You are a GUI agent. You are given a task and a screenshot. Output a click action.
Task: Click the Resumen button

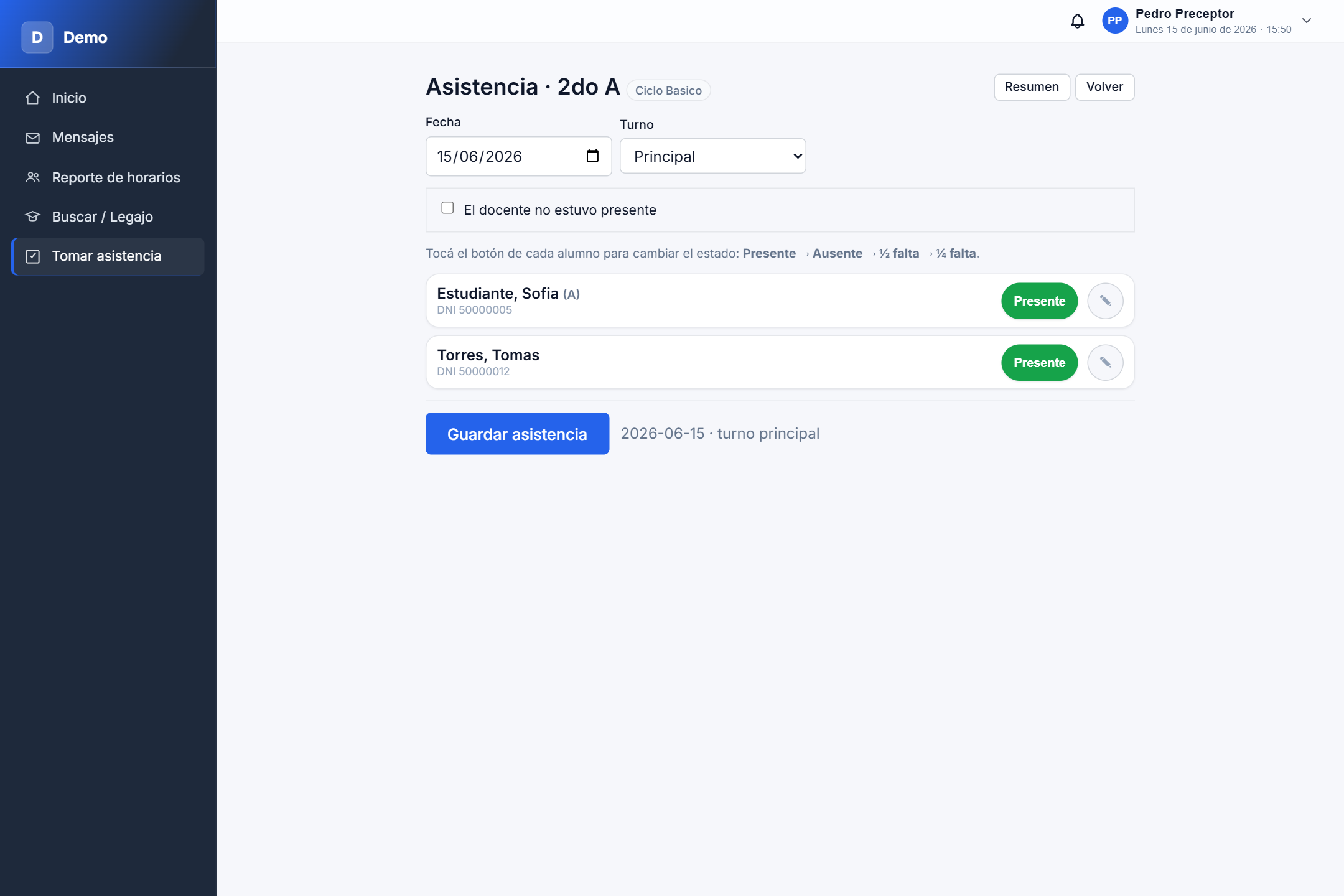coord(1032,87)
